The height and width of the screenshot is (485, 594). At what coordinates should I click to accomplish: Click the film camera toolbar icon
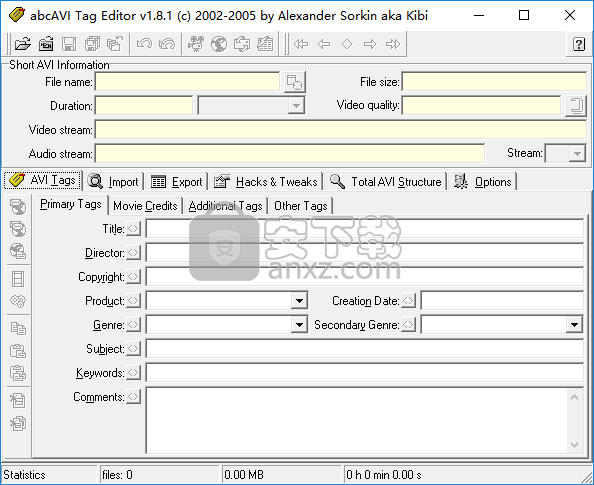click(x=196, y=44)
